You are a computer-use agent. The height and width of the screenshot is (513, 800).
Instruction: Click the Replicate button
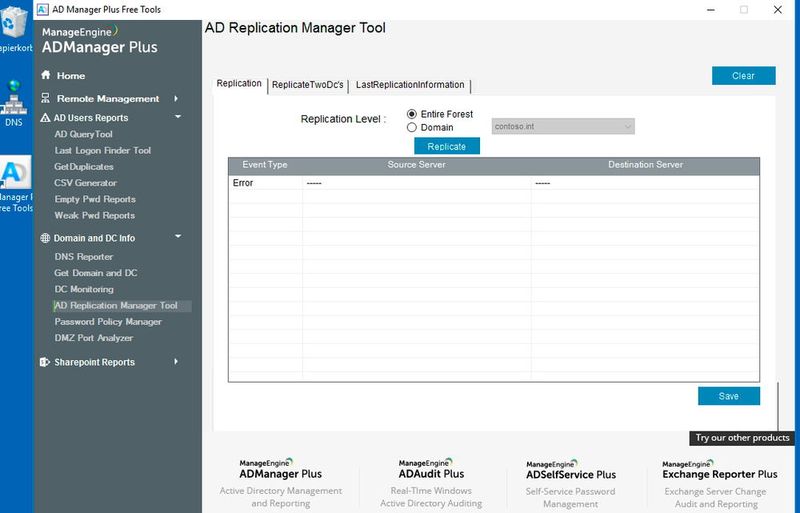(446, 146)
